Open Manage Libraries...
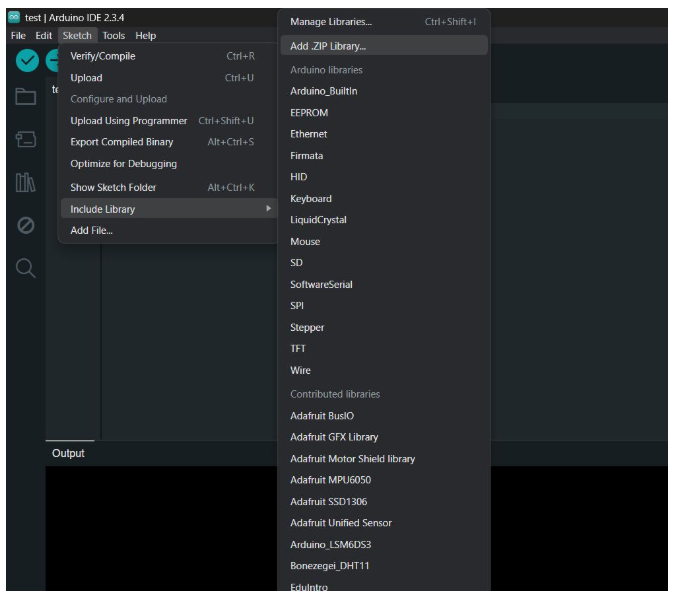The height and width of the screenshot is (595, 682). coord(384,22)
